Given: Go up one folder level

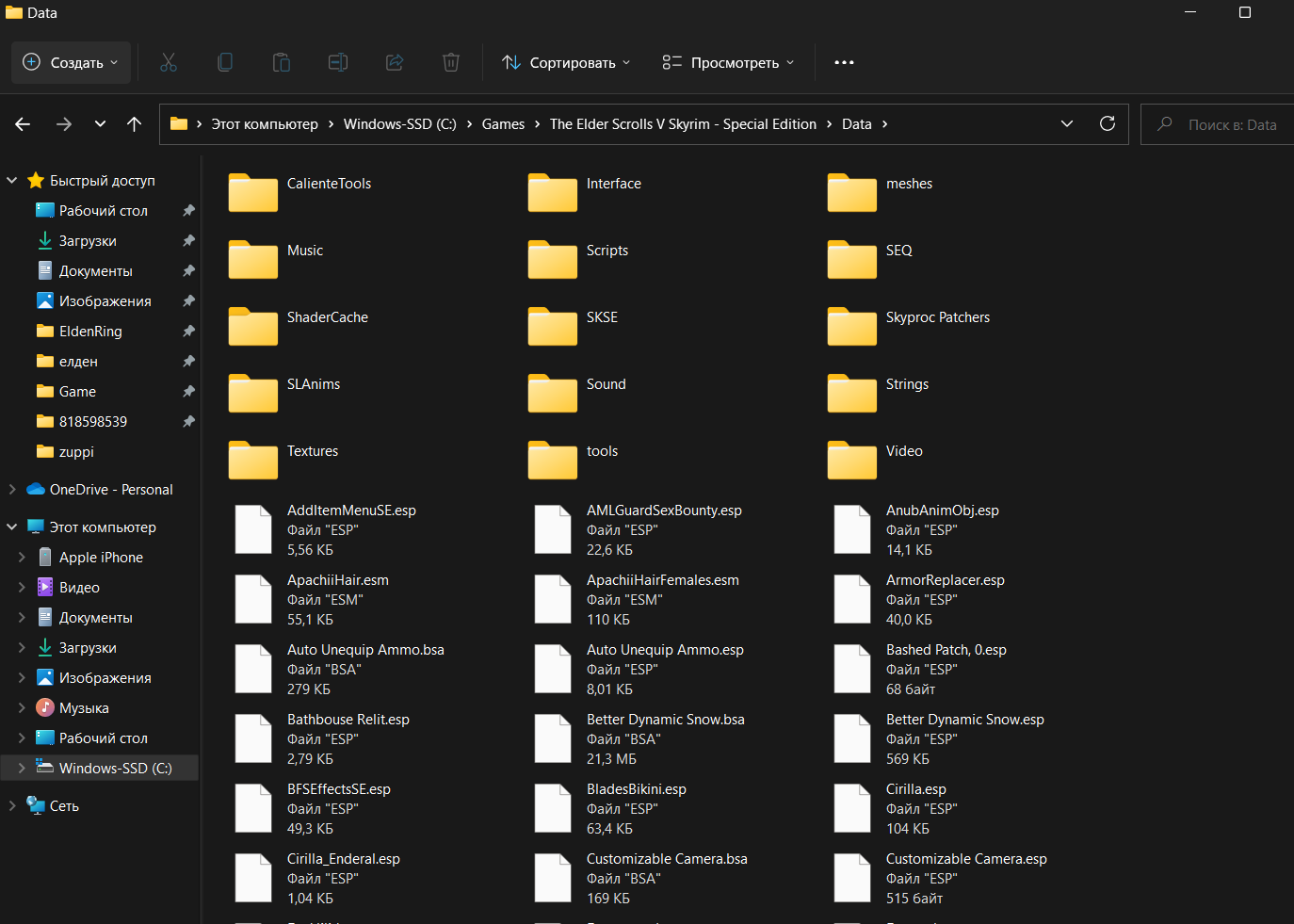Looking at the screenshot, I should coord(134,124).
